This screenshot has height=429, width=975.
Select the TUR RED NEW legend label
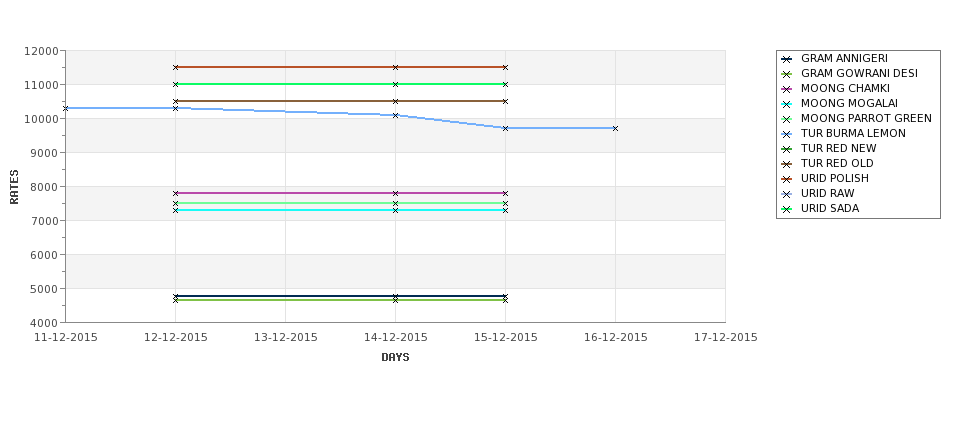838,148
